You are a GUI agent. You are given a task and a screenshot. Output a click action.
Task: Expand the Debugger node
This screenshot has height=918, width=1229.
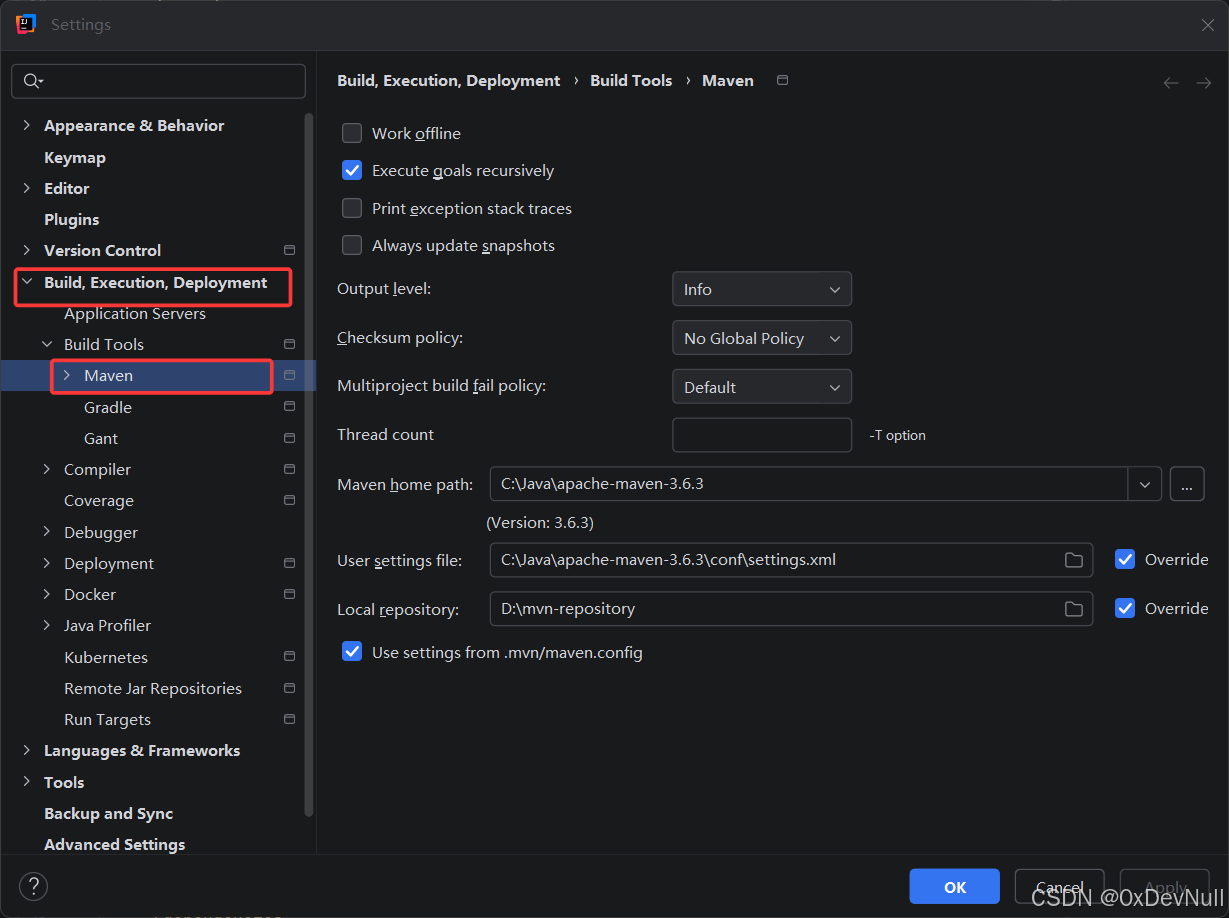[47, 532]
